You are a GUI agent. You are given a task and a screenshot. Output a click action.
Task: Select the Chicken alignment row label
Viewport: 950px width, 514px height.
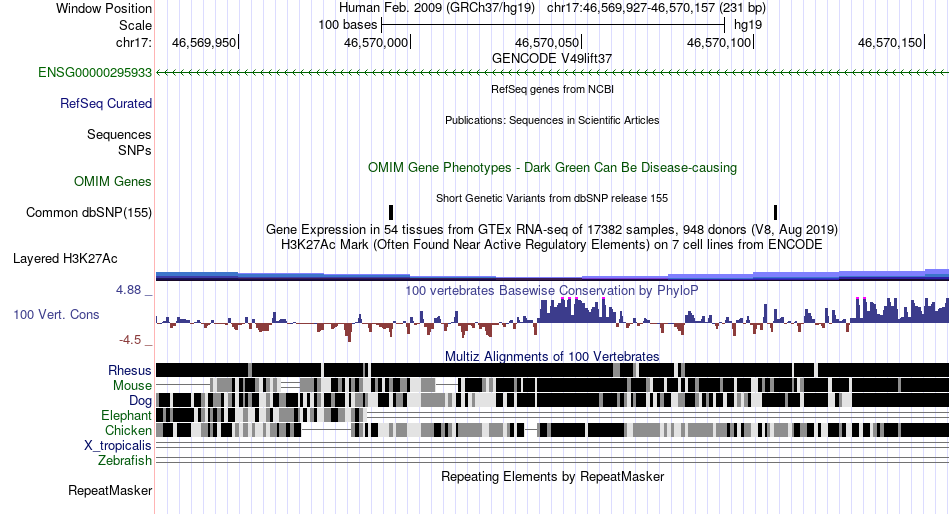(128, 430)
